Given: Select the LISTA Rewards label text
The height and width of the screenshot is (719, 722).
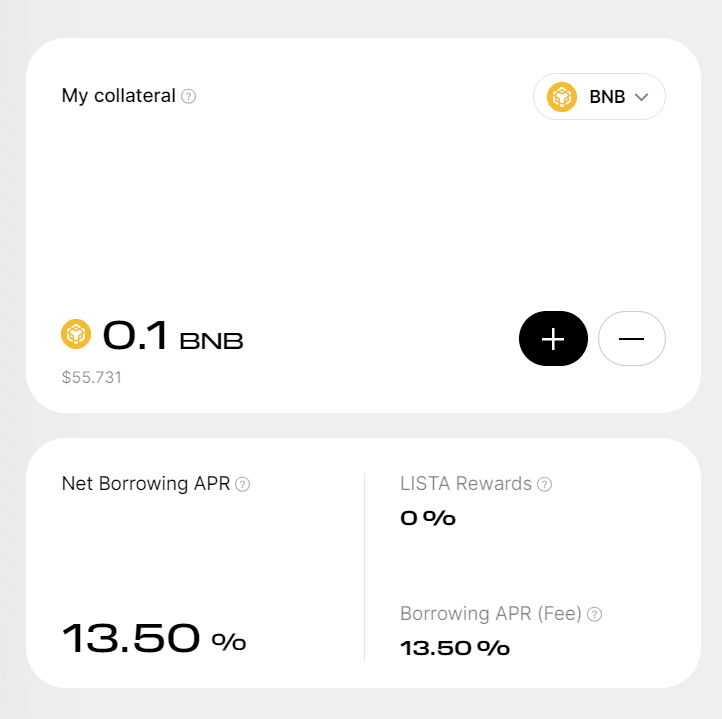Looking at the screenshot, I should [465, 484].
